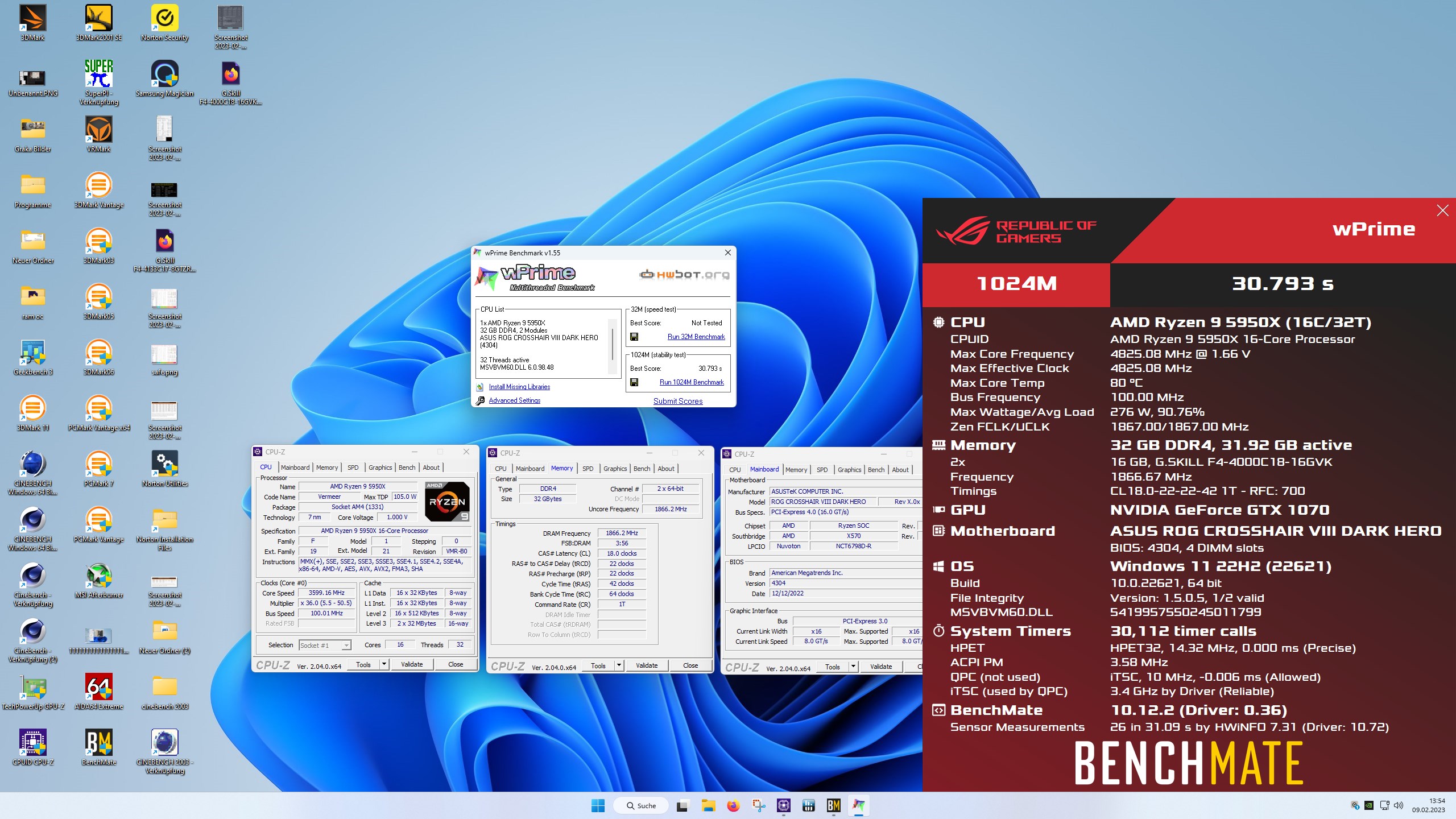
Task: Expand Tools dropdown arrow in CPU-Z Mainboard window
Action: pos(853,667)
